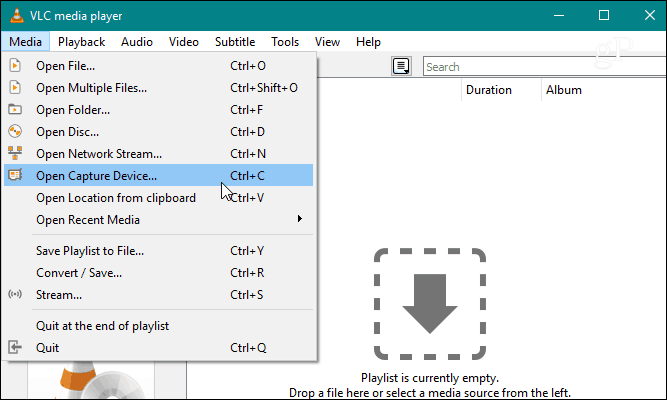Open the Subtitle menu
Image resolution: width=667 pixels, height=400 pixels.
(235, 42)
